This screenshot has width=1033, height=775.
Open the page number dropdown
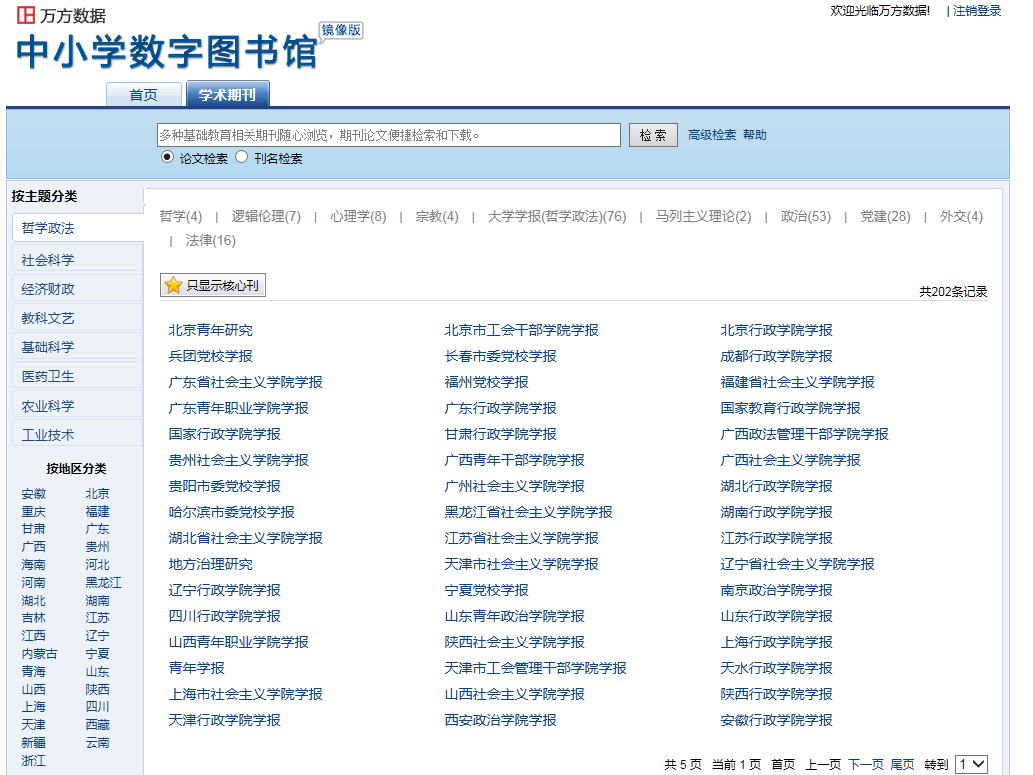click(x=971, y=764)
